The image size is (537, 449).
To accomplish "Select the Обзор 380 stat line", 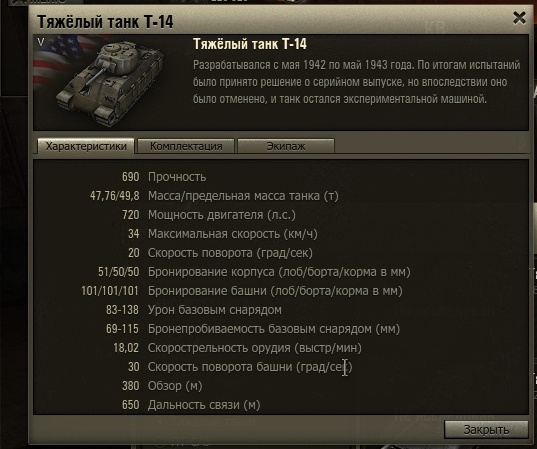I will [x=162, y=386].
